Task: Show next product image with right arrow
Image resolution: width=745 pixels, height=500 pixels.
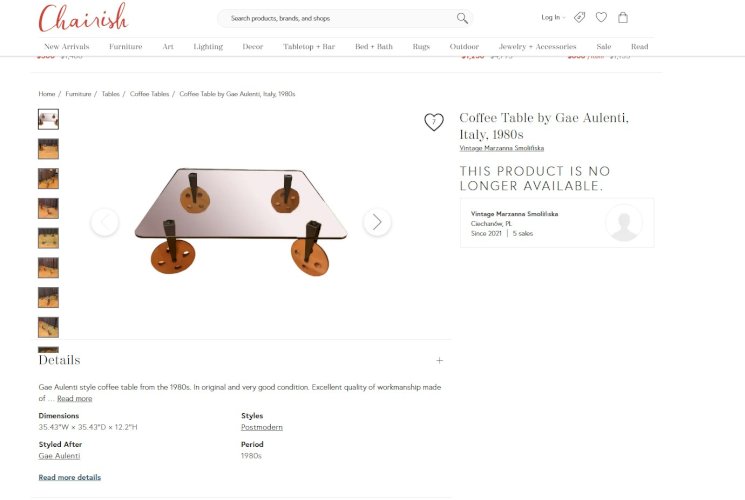Action: [x=377, y=222]
